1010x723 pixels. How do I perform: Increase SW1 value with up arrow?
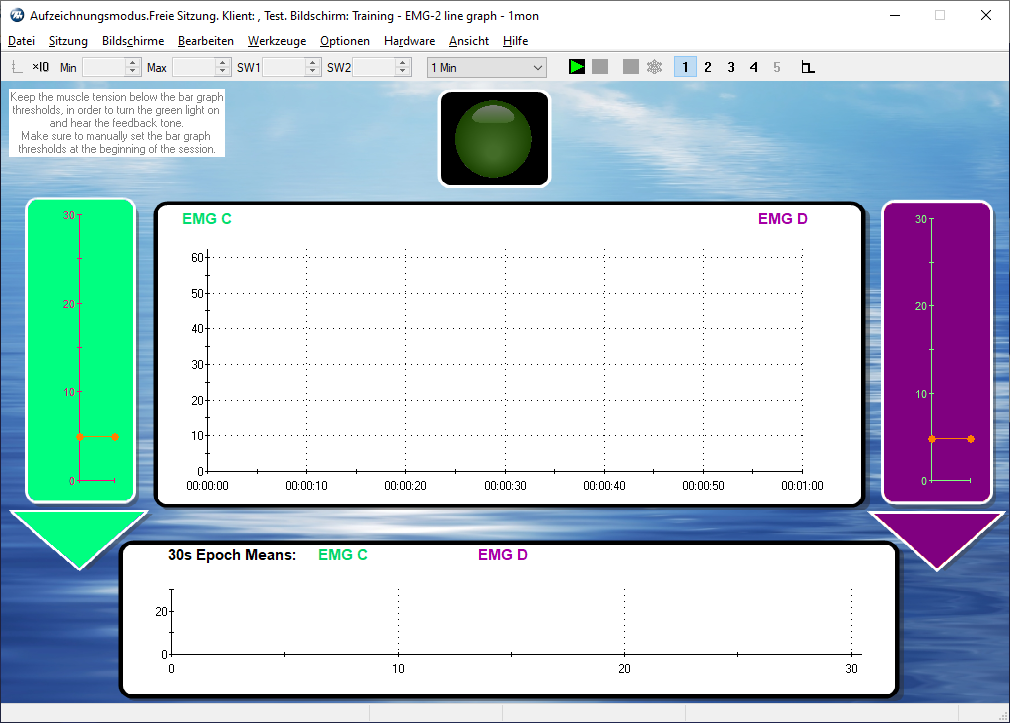tap(313, 63)
